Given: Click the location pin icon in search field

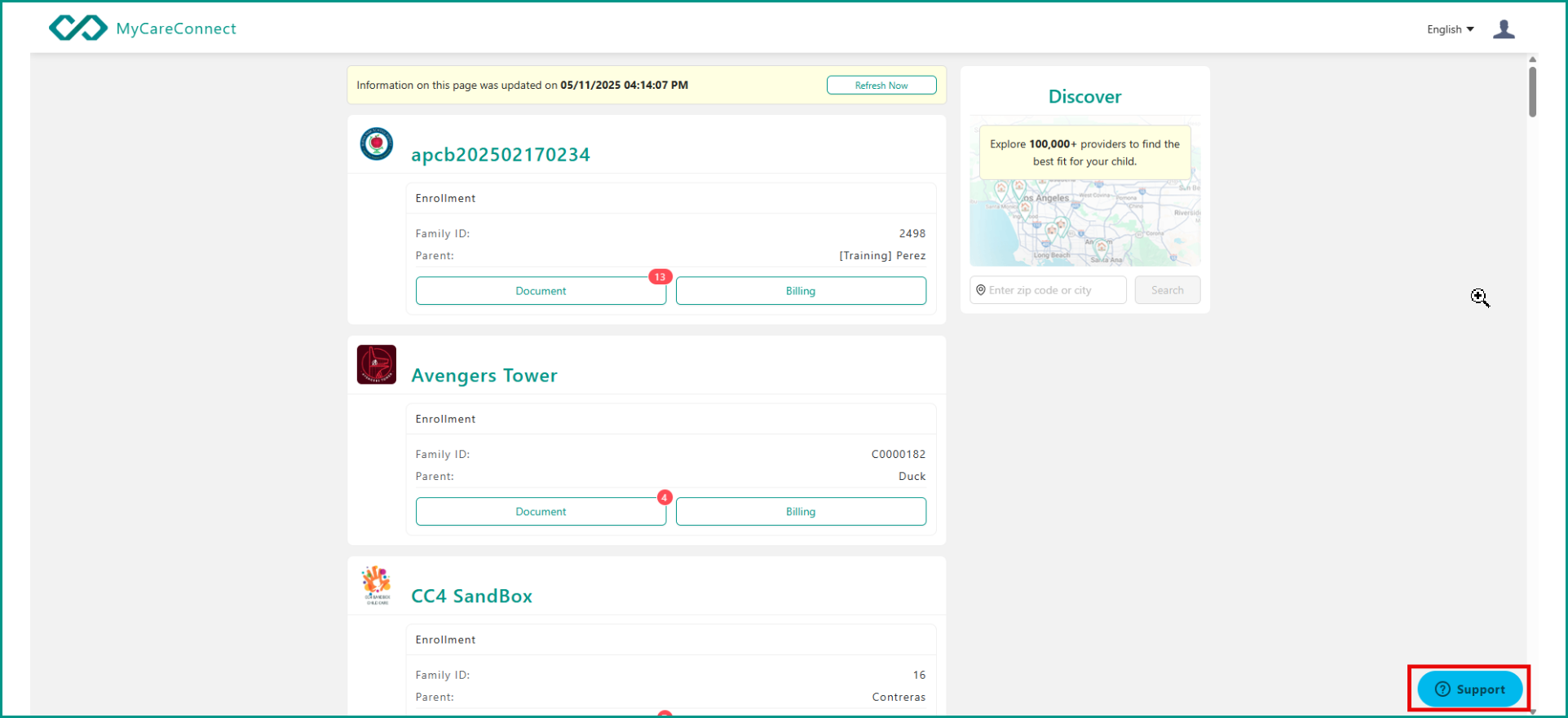Looking at the screenshot, I should [981, 290].
